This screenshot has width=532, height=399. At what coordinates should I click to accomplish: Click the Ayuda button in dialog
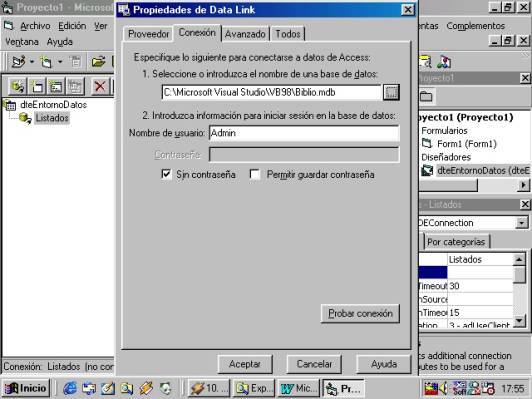point(384,364)
